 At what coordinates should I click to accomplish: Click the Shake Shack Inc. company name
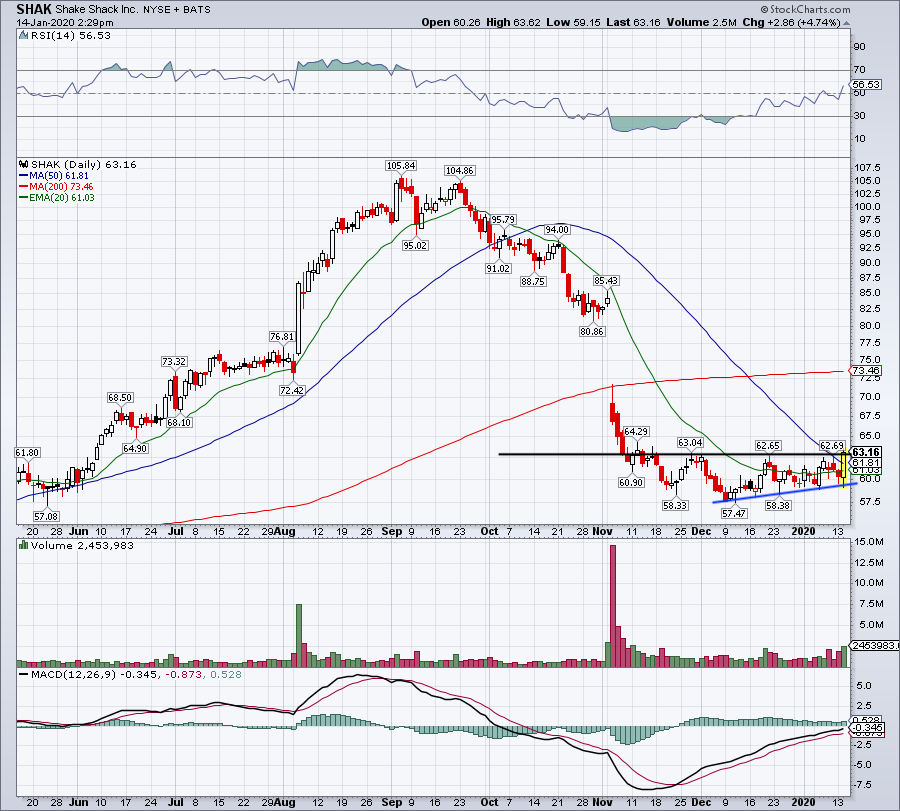[97, 10]
